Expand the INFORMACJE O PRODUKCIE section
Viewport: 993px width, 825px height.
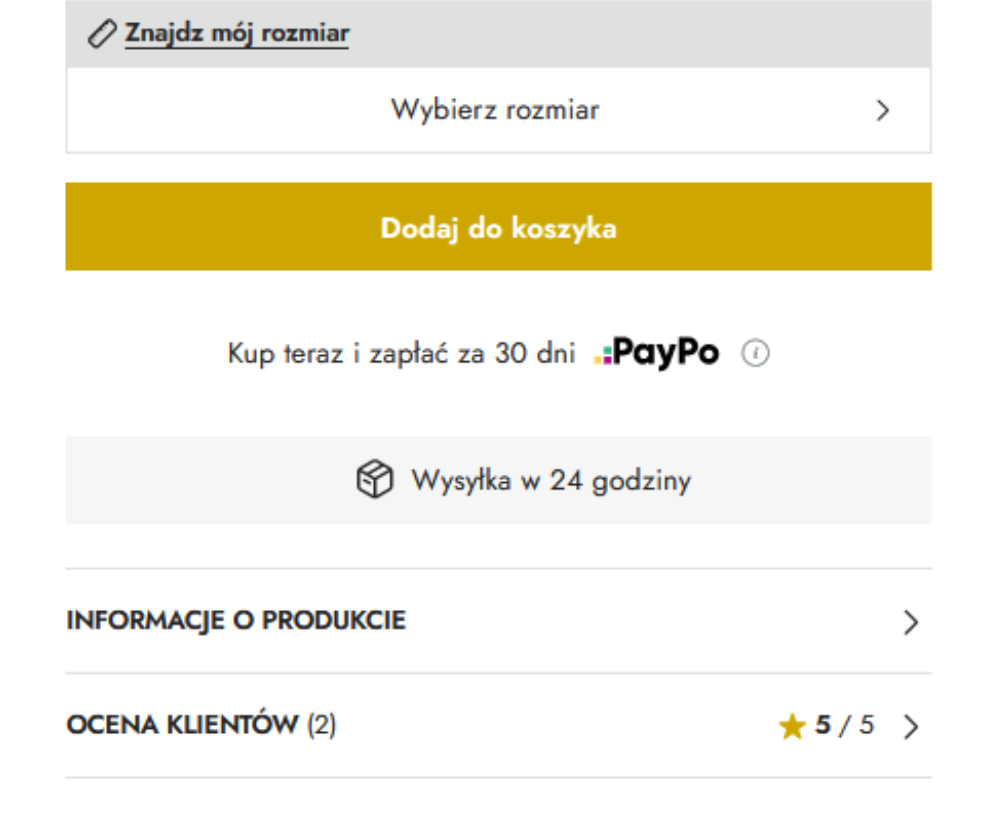click(498, 621)
